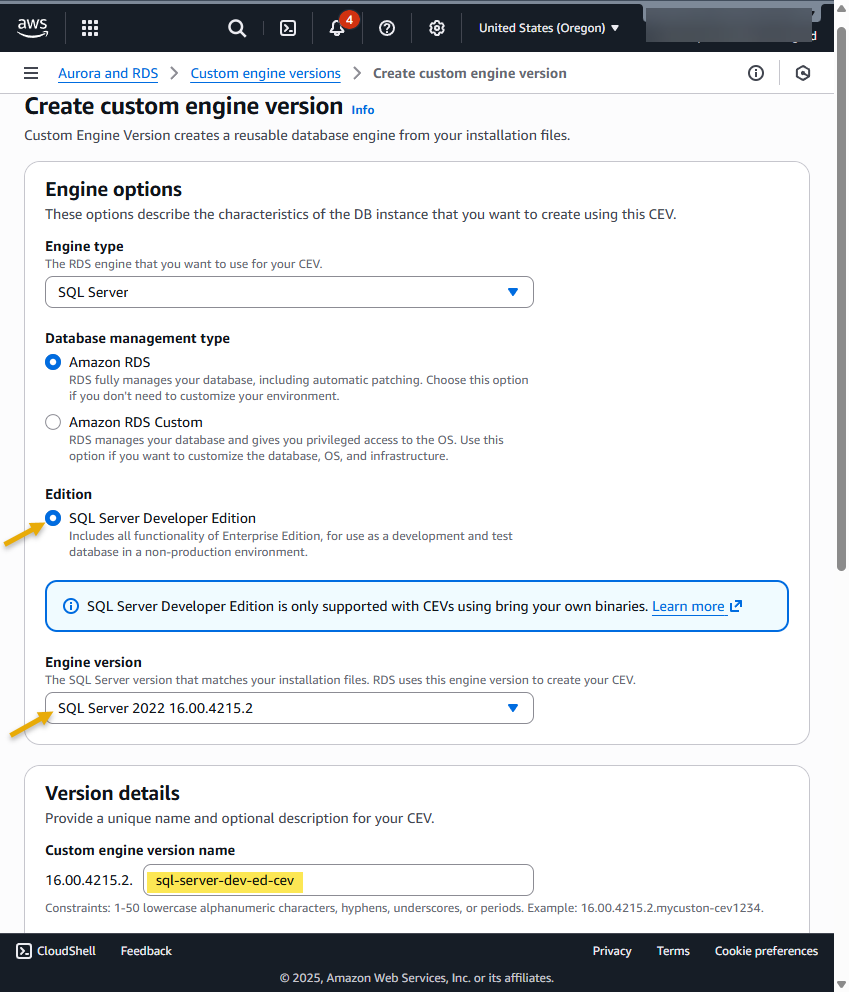Go to Aurora and RDS breadcrumb
Viewport: 849px width, 992px height.
(x=107, y=73)
